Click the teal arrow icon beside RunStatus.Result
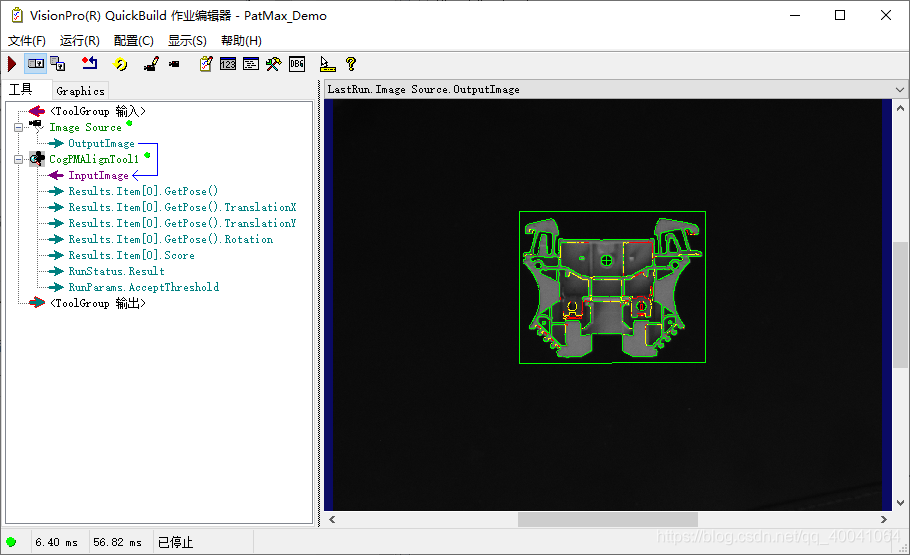Screen dimensions: 910x555 (56, 271)
